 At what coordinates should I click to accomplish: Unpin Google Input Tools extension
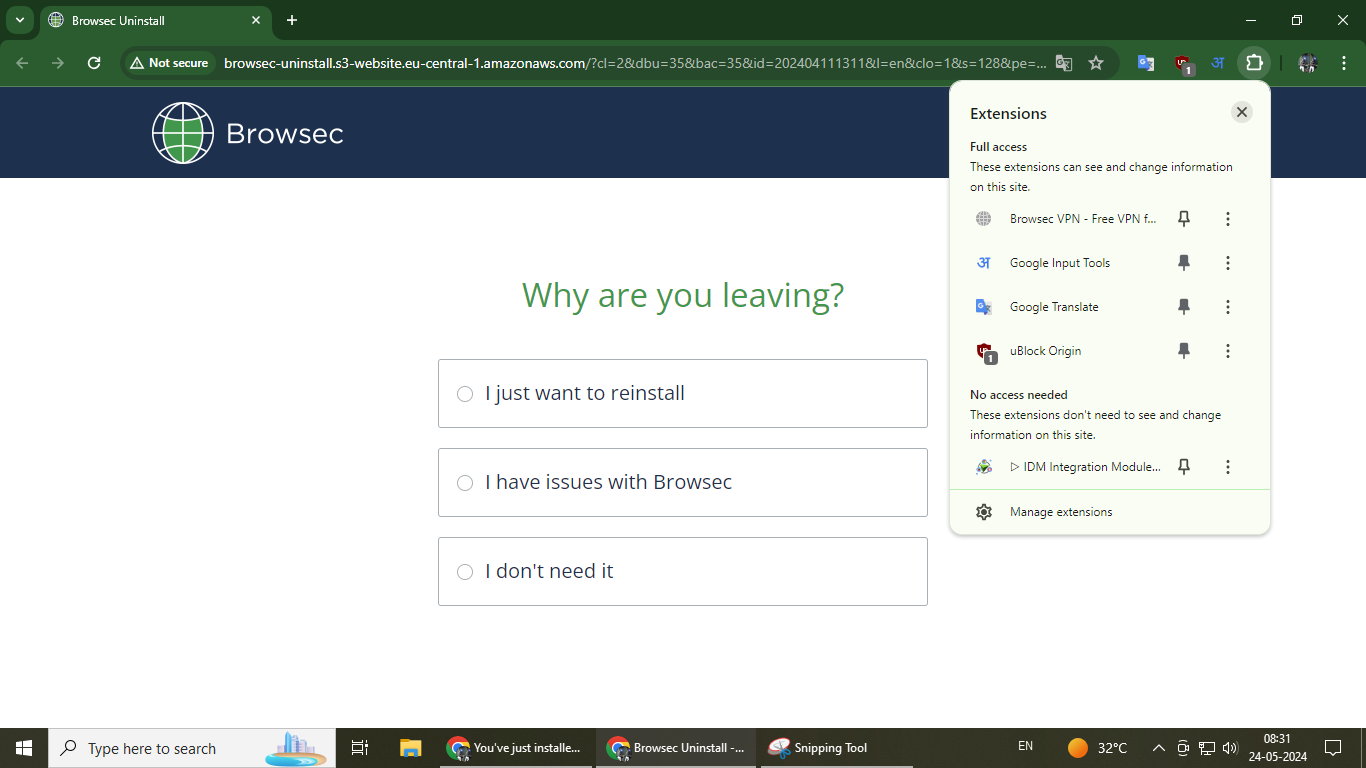coord(1184,263)
